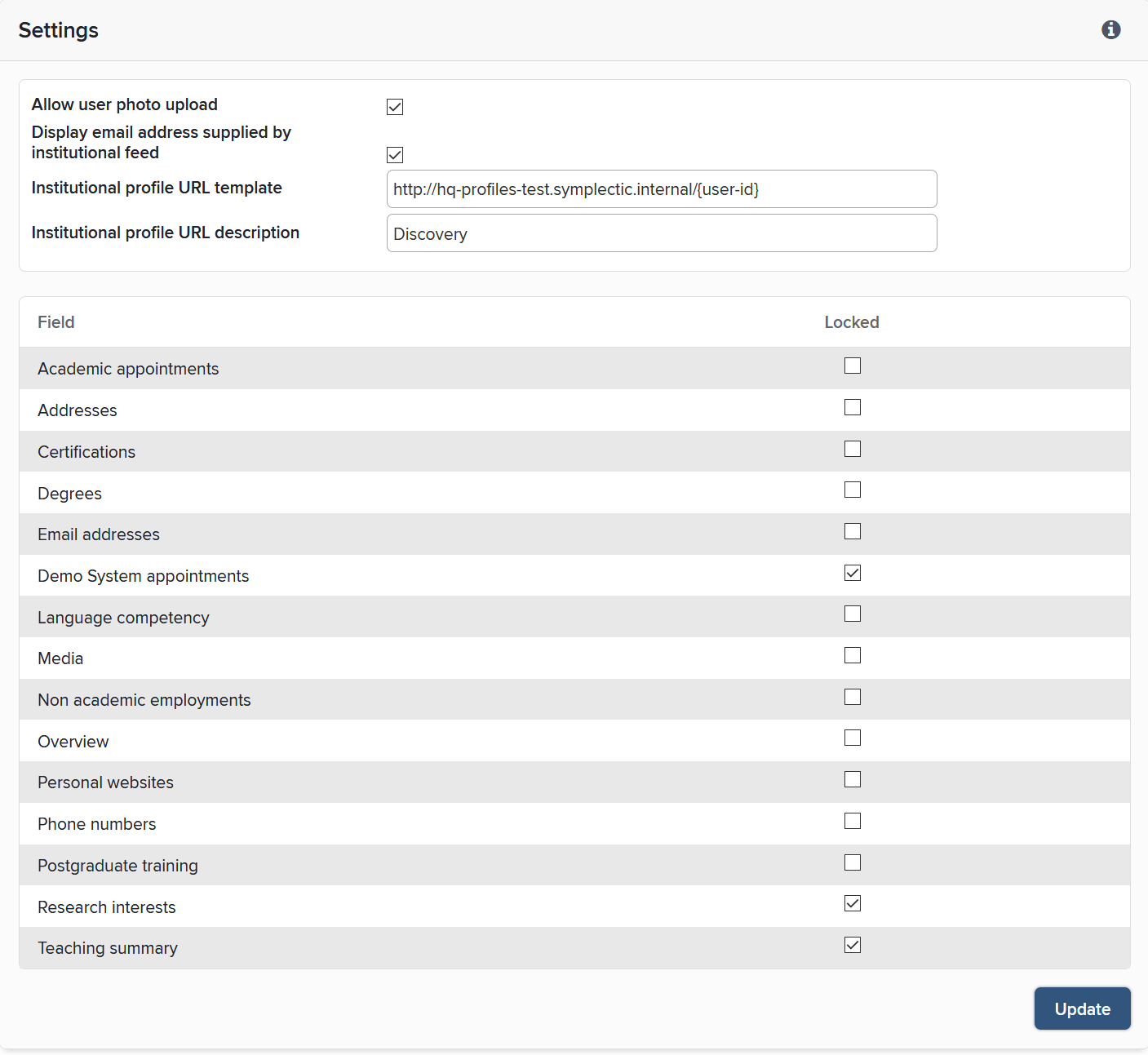Tick the Overview locked checkbox
Viewport: 1148px width, 1055px height.
tap(853, 738)
